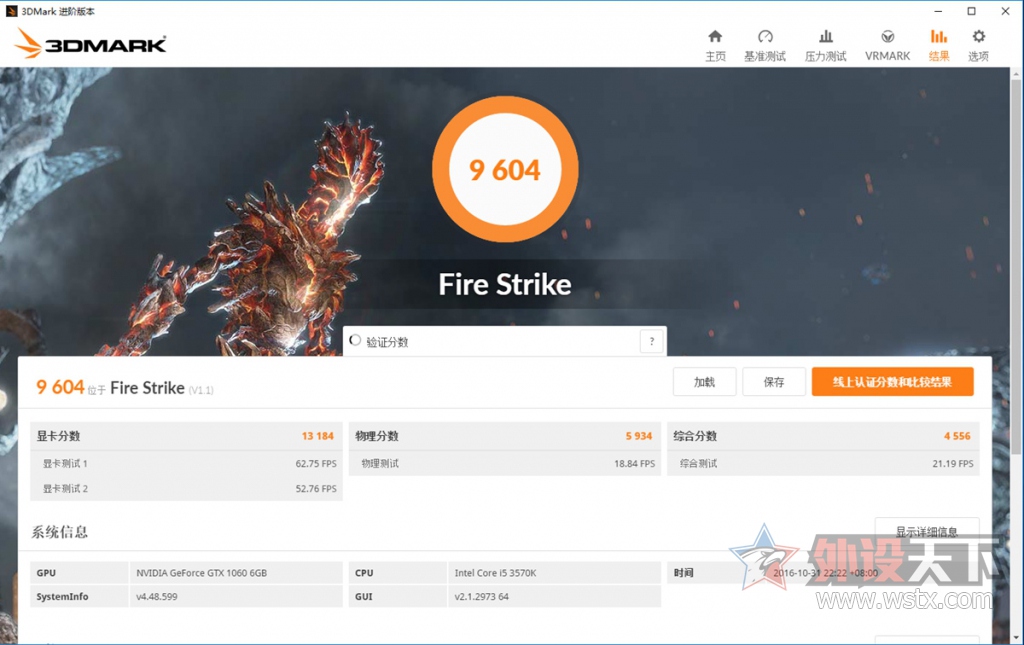Click the vertical scrollbar thumb
The image size is (1024, 645).
[1016, 268]
